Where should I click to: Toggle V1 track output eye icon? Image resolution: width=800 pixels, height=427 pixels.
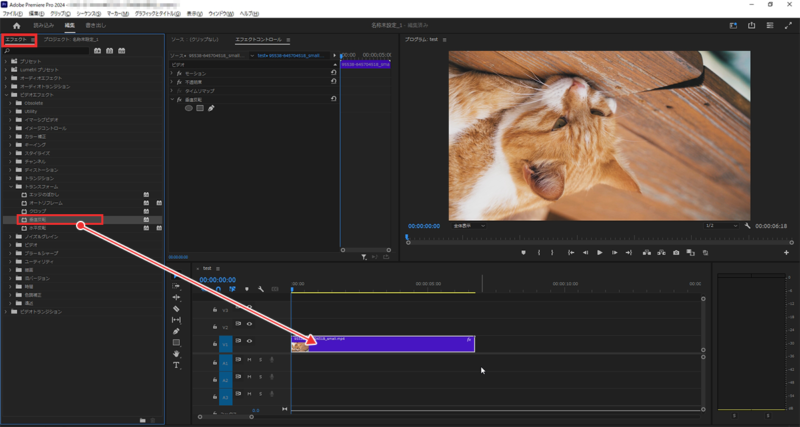[x=249, y=342]
